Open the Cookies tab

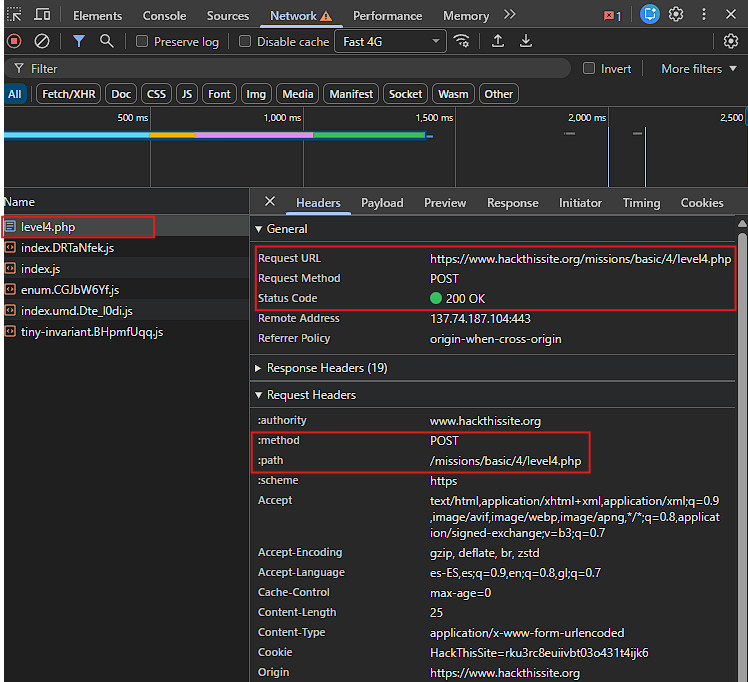702,203
